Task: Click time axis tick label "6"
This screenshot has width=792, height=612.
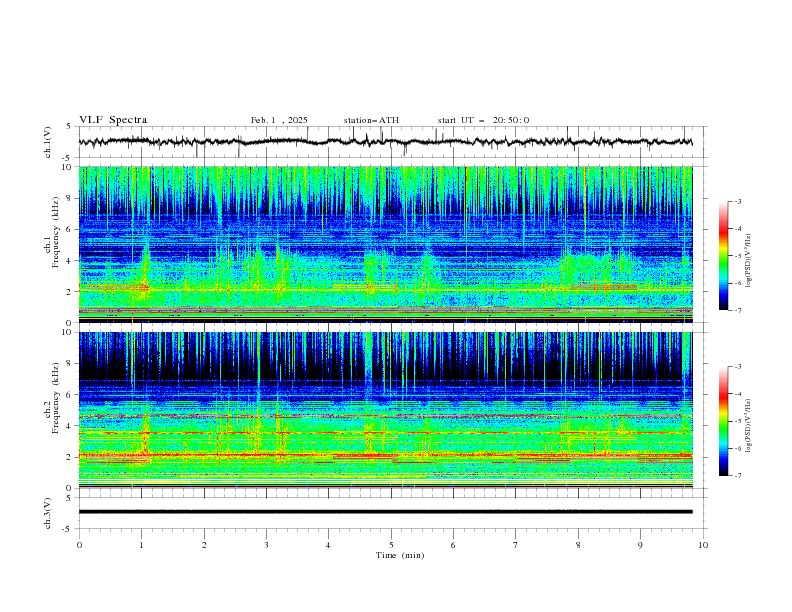Action: (x=453, y=545)
